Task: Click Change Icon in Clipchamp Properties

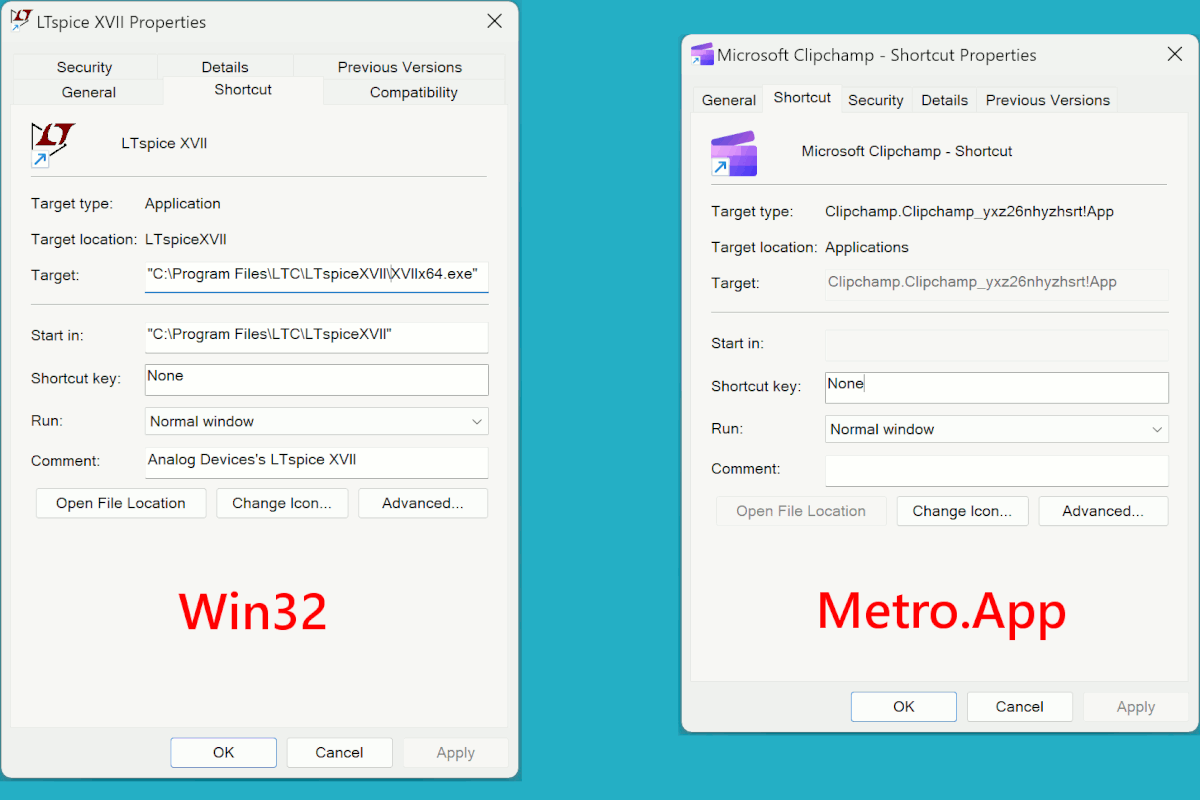Action: point(962,511)
